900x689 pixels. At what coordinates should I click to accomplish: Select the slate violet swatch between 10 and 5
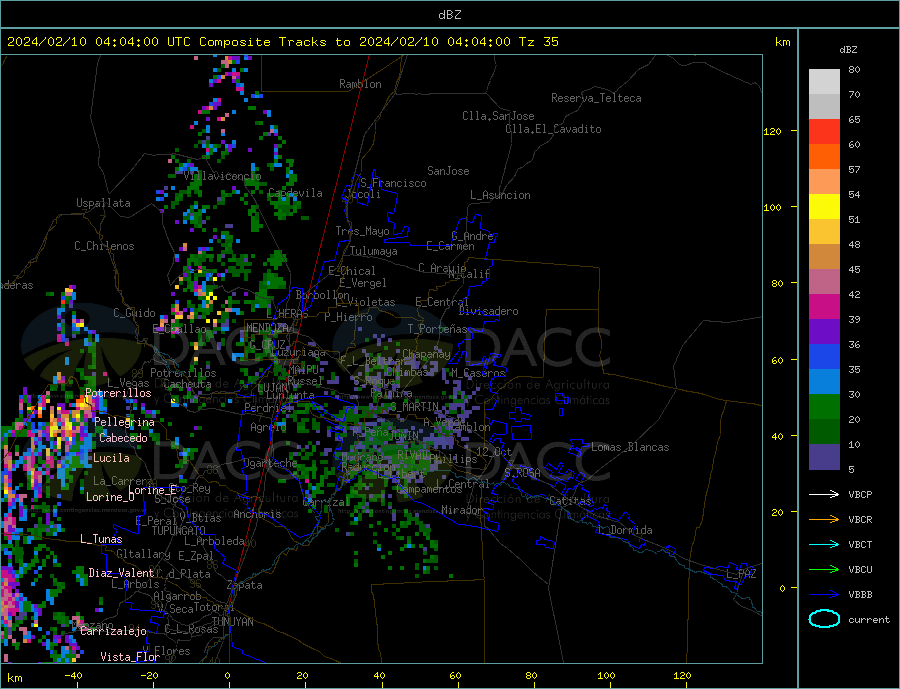click(x=824, y=456)
